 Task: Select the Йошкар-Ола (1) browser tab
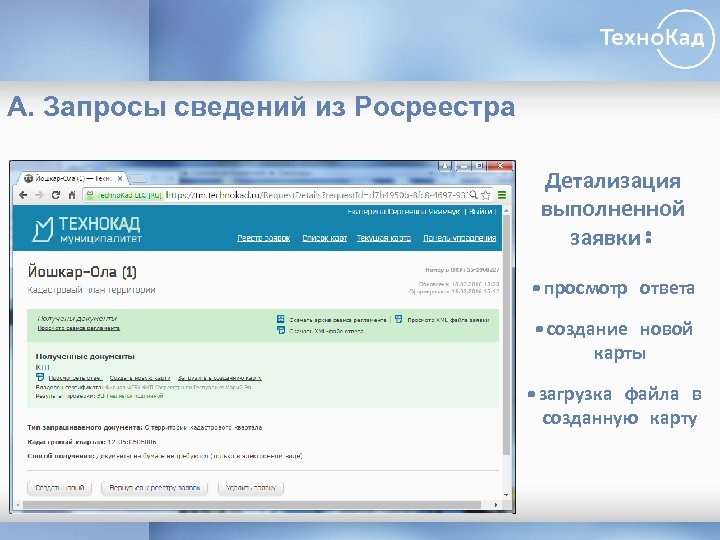pyautogui.click(x=73, y=178)
